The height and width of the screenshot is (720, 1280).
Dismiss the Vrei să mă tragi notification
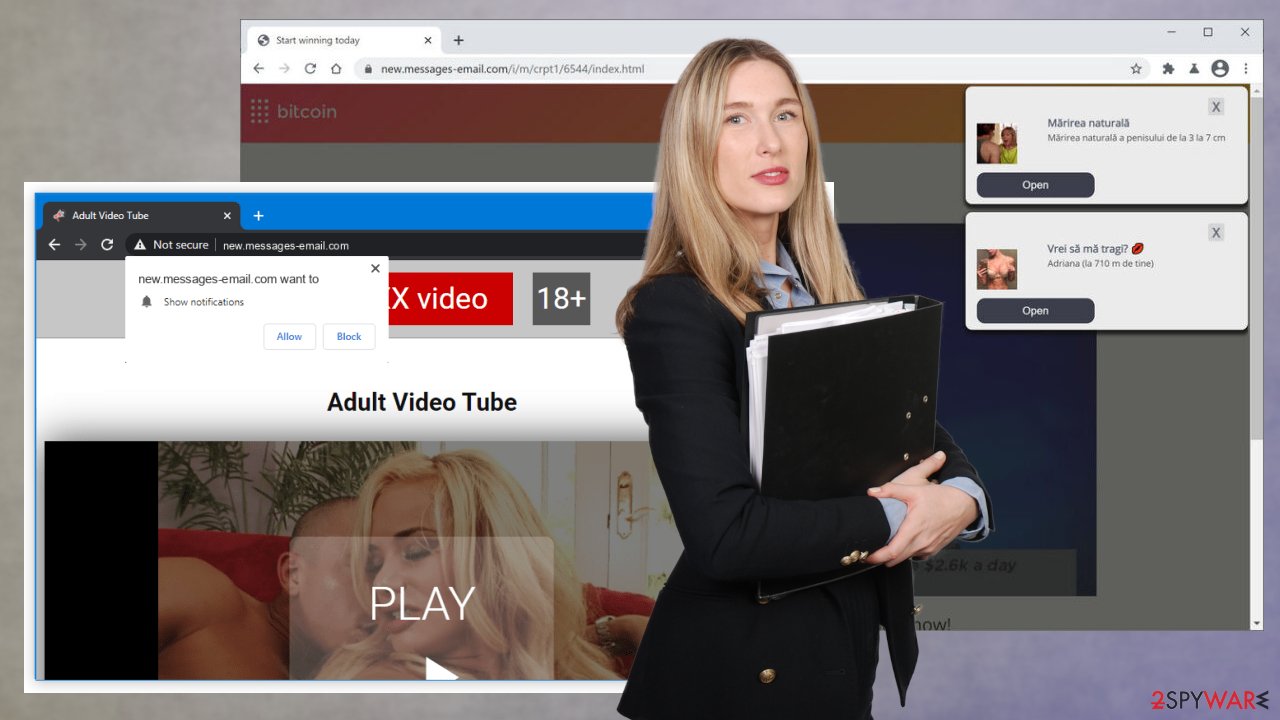click(1215, 233)
